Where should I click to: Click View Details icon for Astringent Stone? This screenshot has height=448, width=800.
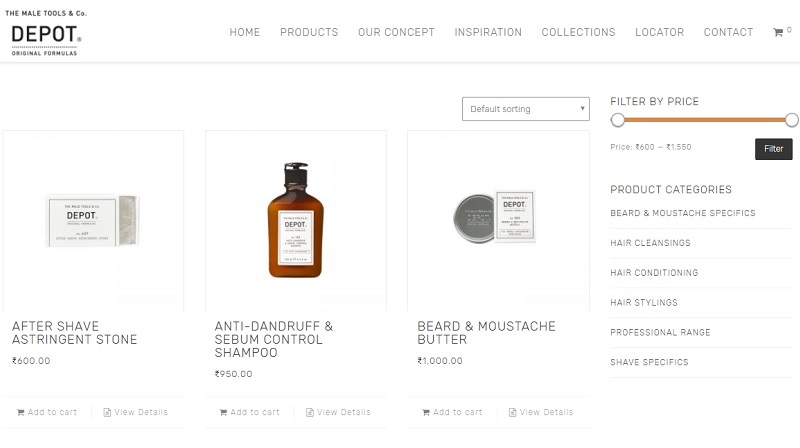[x=107, y=412]
